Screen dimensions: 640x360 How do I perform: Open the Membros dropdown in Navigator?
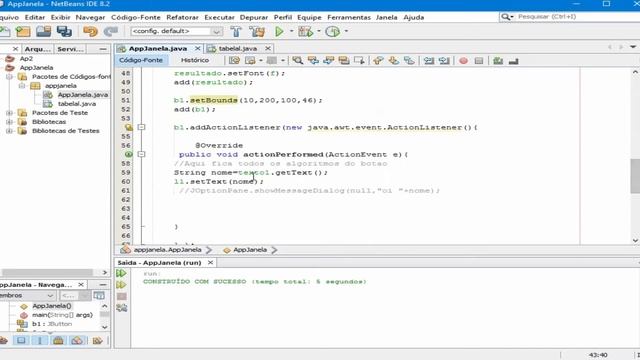[27, 295]
